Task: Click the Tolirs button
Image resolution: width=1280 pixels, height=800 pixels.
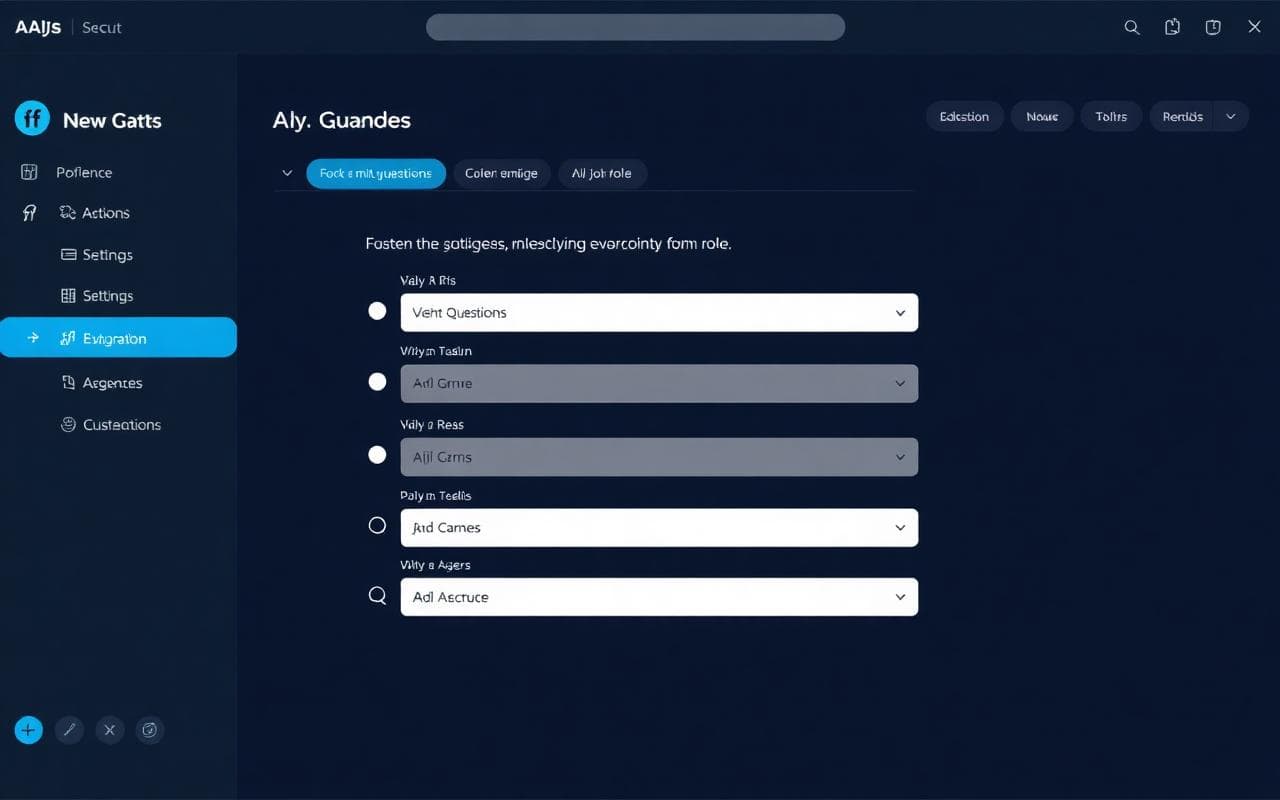Action: (1110, 117)
